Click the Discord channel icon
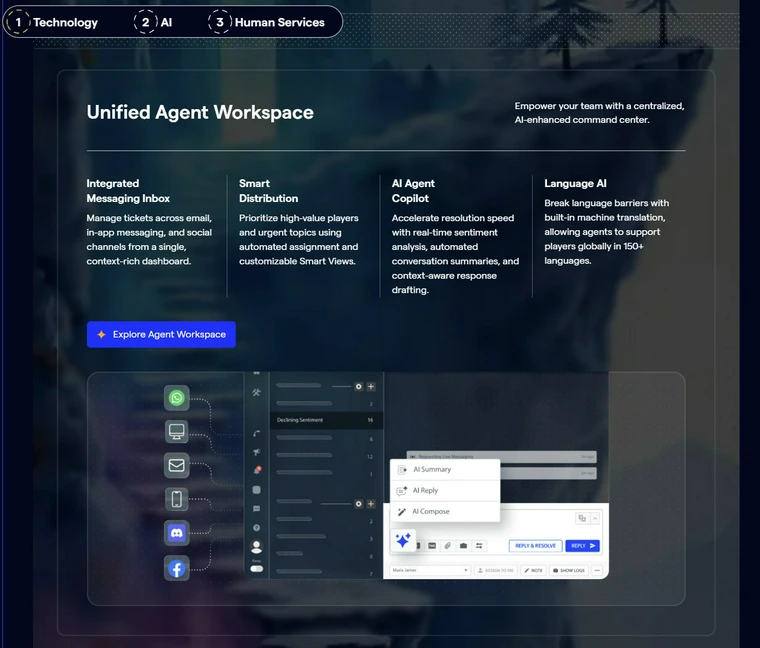 [176, 533]
